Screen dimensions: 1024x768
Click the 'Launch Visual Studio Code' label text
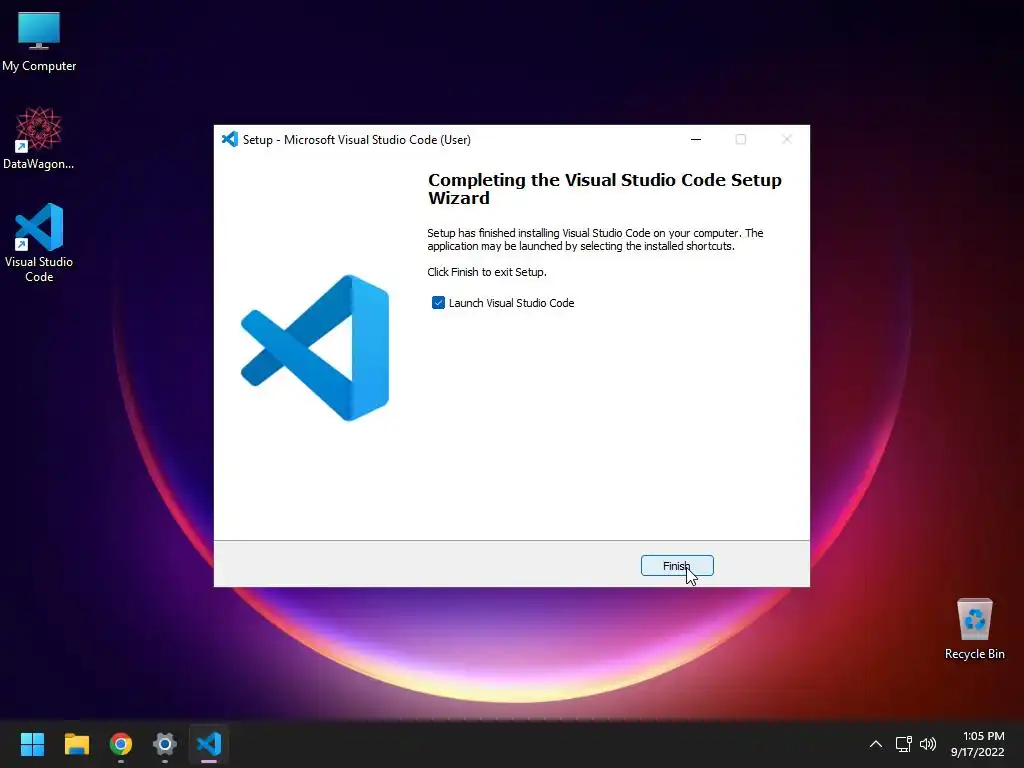point(511,303)
